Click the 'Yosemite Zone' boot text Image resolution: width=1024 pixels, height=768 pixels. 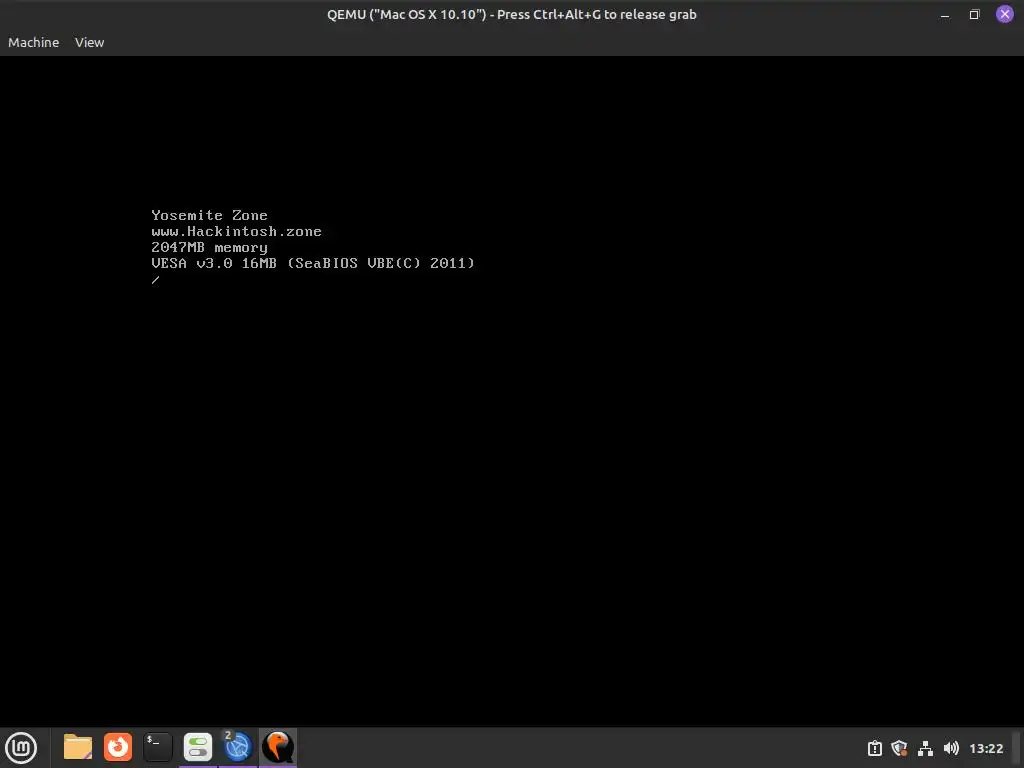(x=209, y=215)
